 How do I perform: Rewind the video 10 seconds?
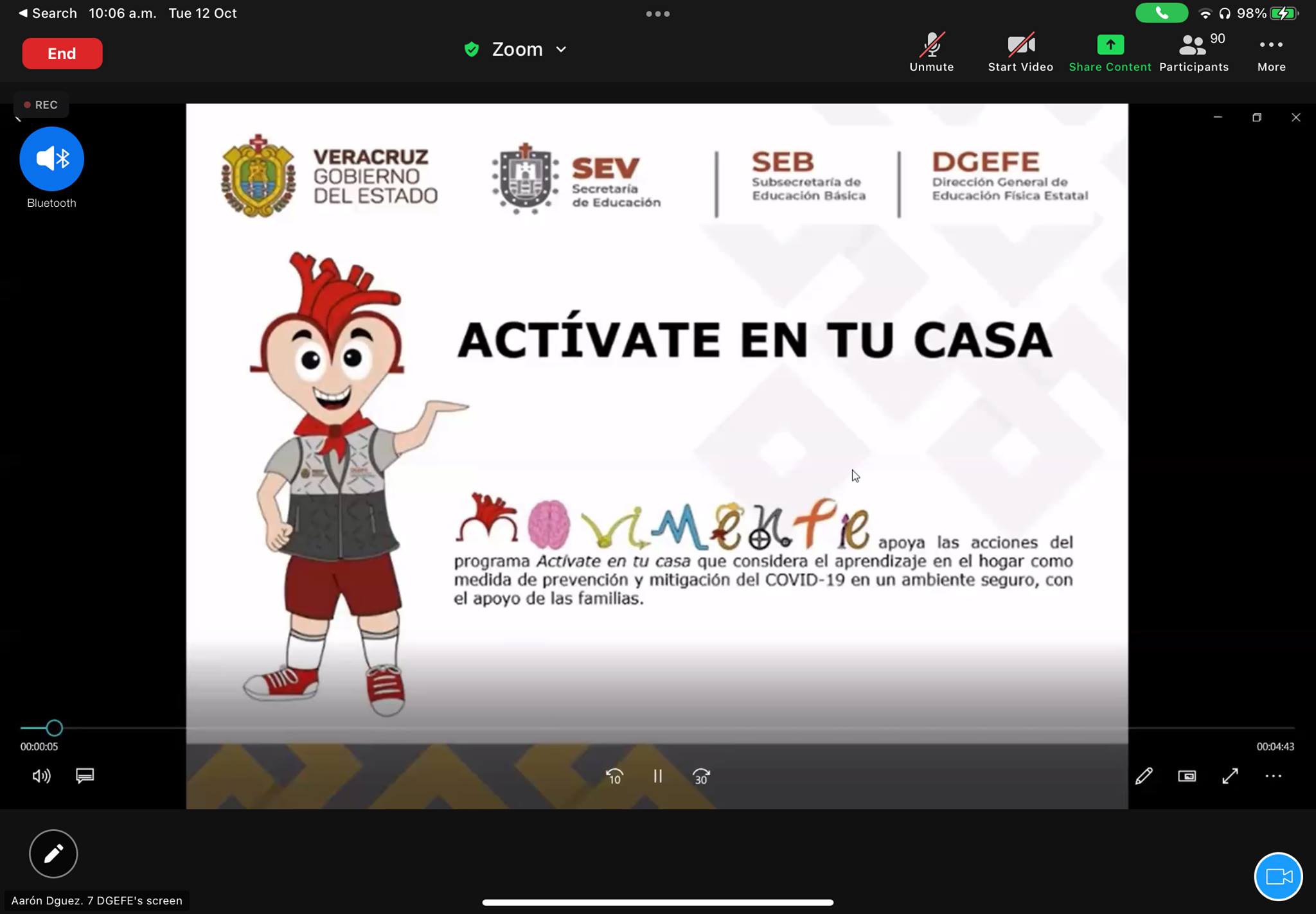(614, 776)
